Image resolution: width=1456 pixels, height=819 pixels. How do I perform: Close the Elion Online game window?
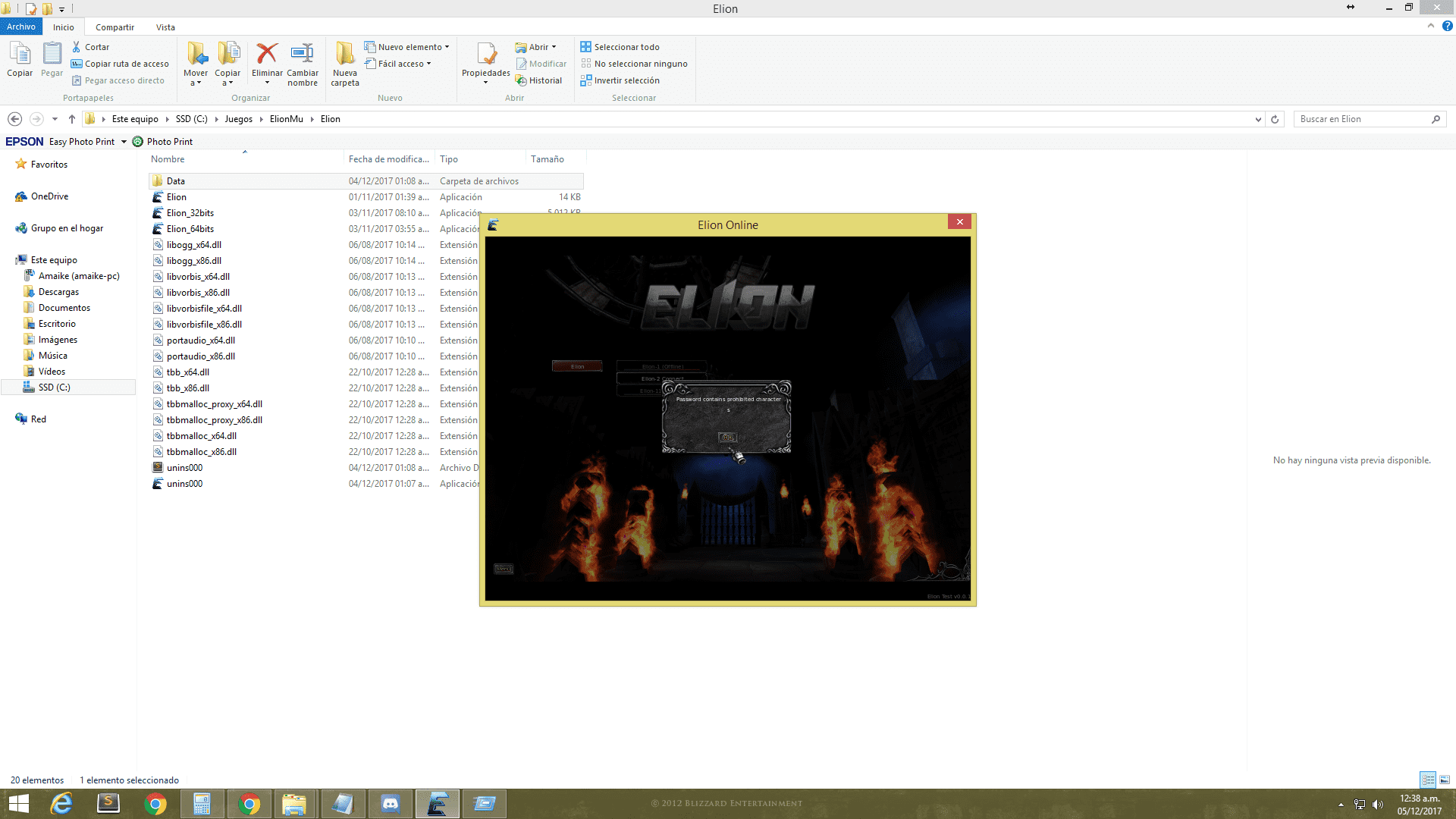(x=959, y=221)
